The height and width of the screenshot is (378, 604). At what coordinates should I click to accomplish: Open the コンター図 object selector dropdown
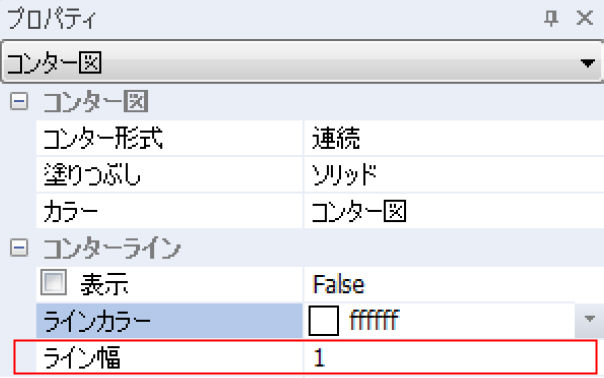click(x=587, y=62)
